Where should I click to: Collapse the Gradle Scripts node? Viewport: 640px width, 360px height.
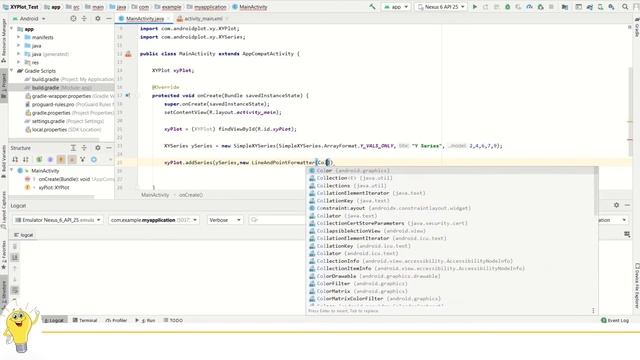coord(11,71)
